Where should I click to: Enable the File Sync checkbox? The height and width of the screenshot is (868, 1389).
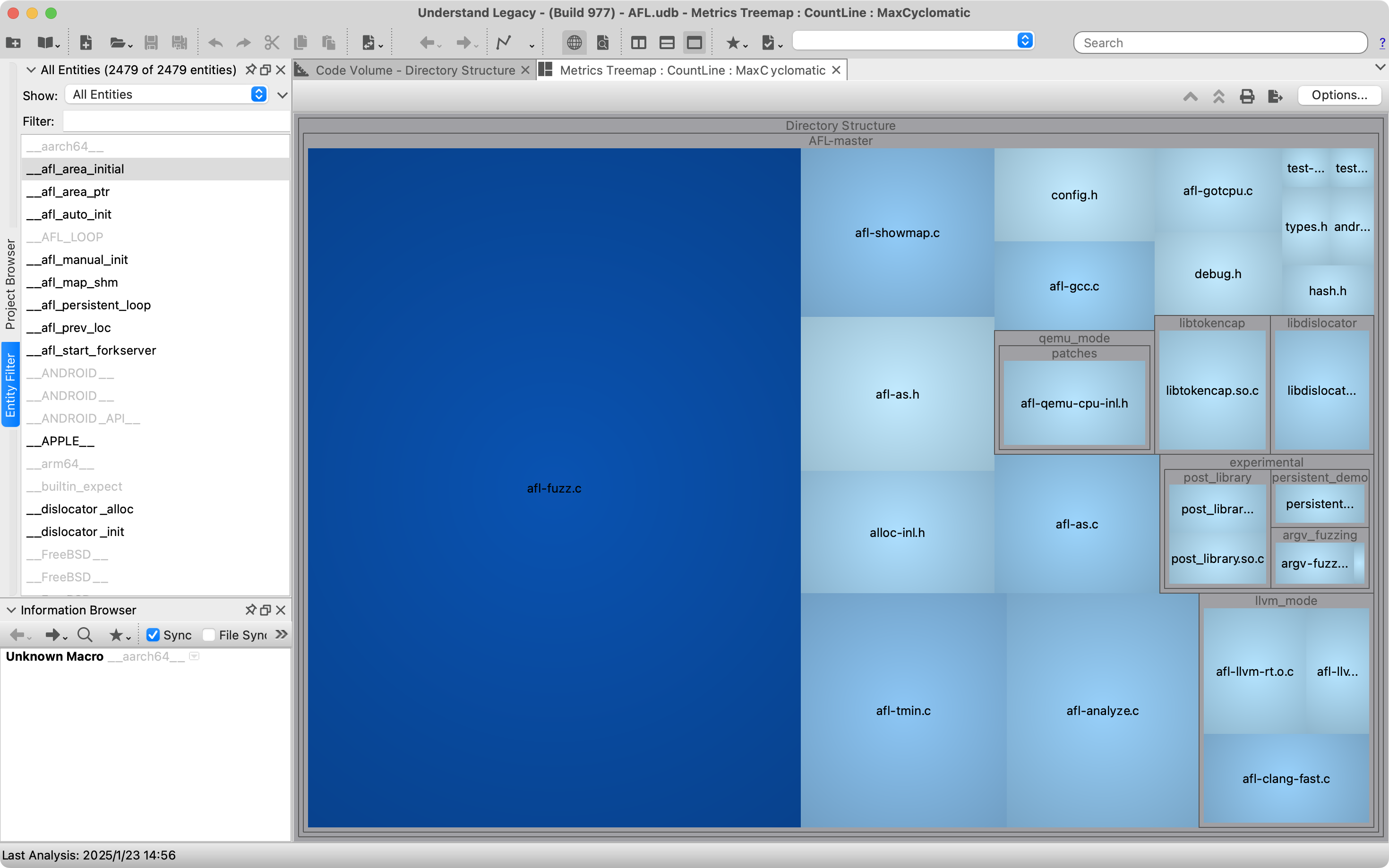tap(209, 634)
